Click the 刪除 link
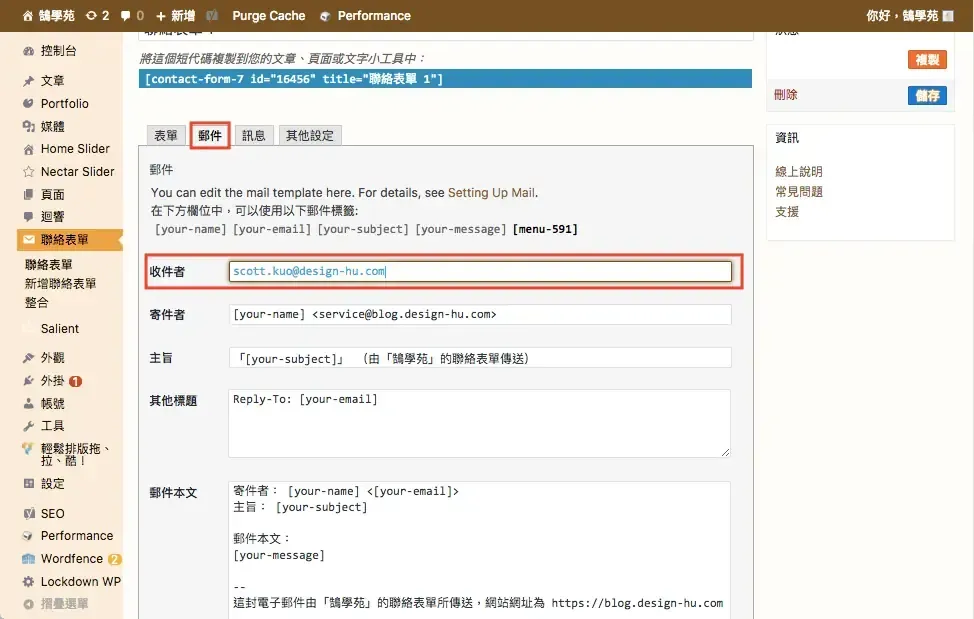This screenshot has width=974, height=619. pos(786,95)
